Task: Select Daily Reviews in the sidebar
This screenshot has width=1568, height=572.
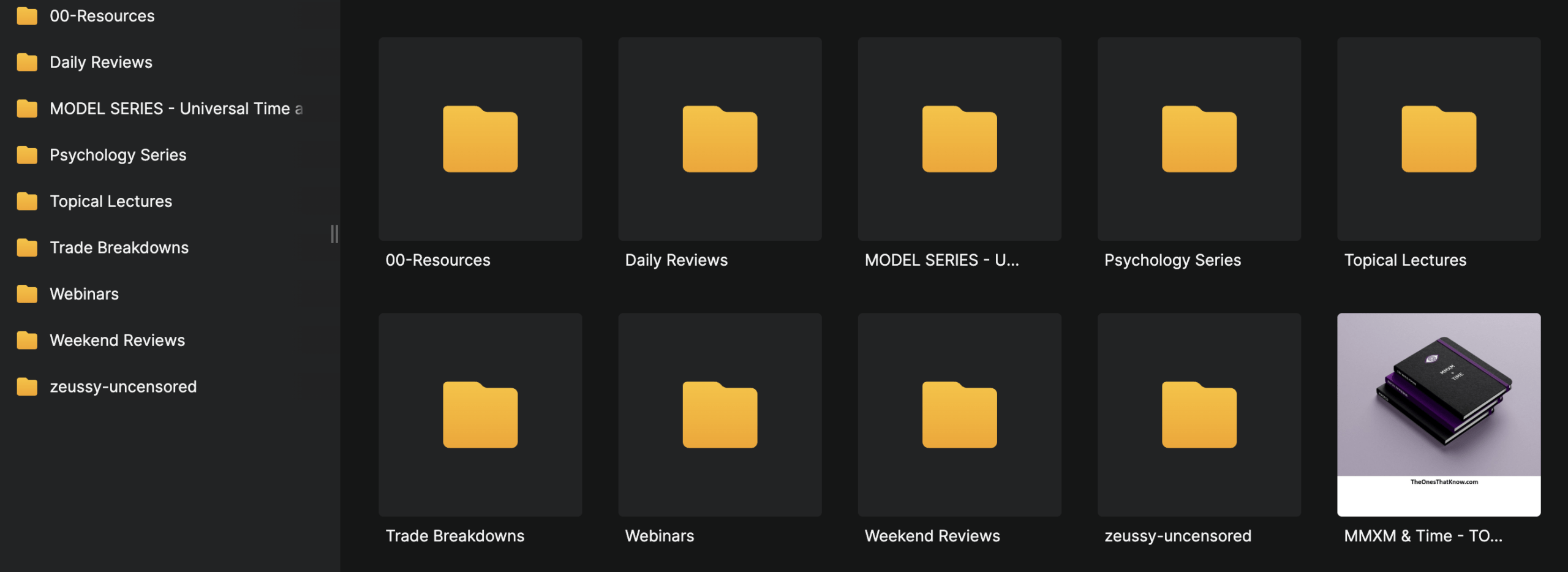Action: (x=100, y=62)
